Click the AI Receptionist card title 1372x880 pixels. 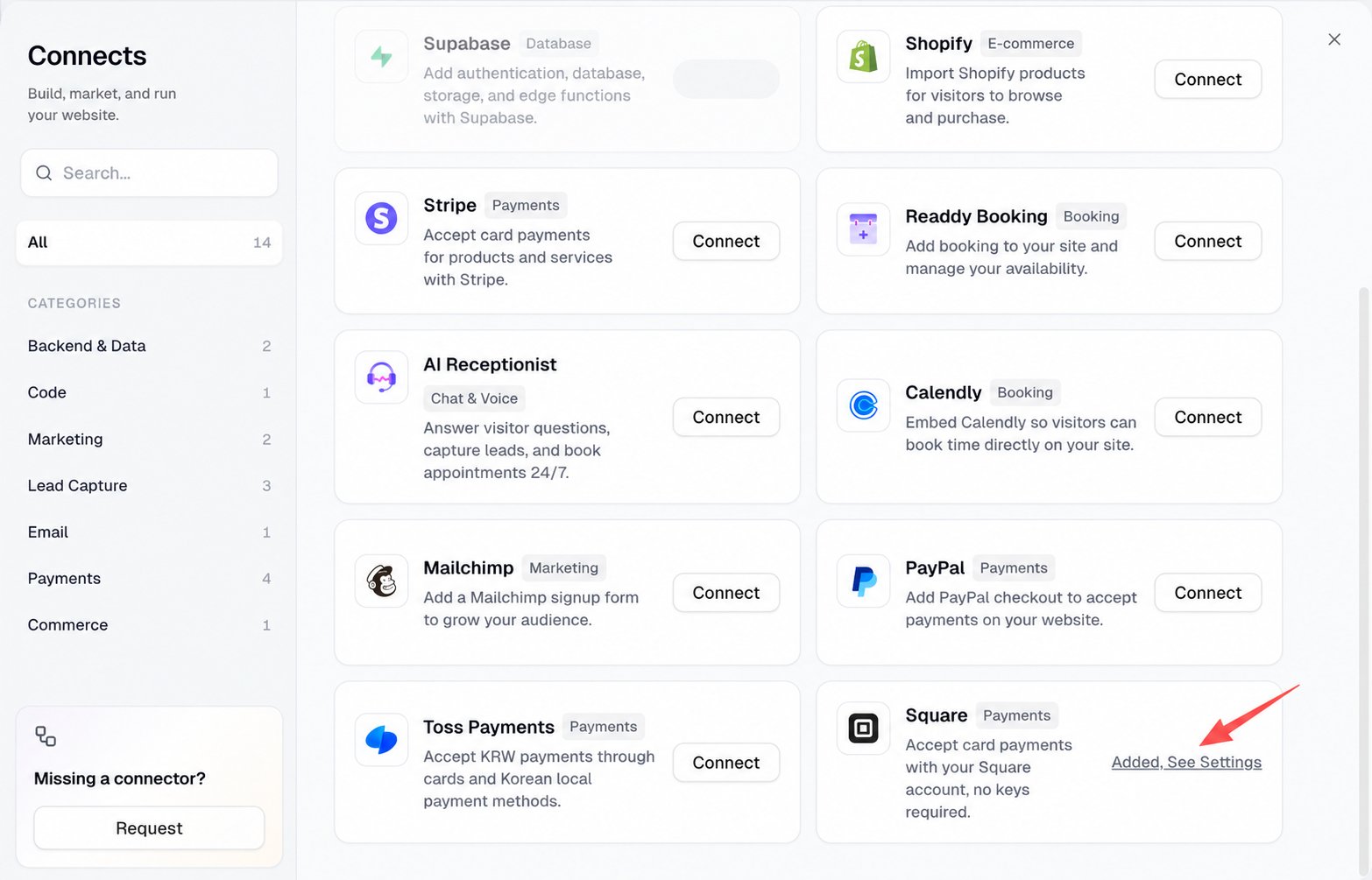[x=490, y=364]
